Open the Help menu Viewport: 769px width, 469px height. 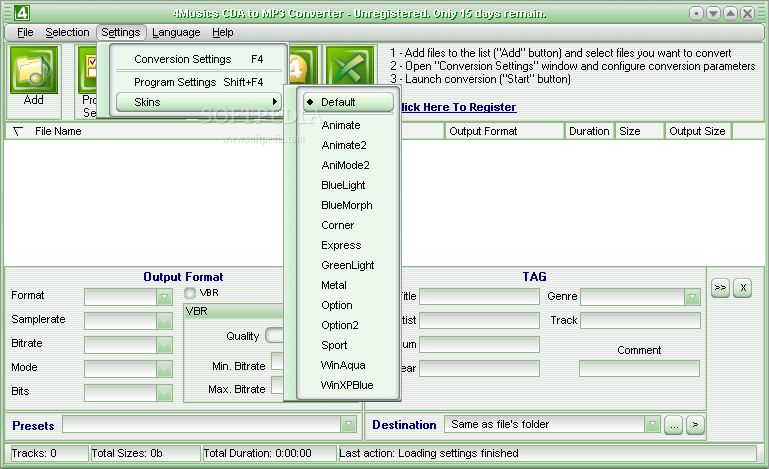click(x=223, y=32)
